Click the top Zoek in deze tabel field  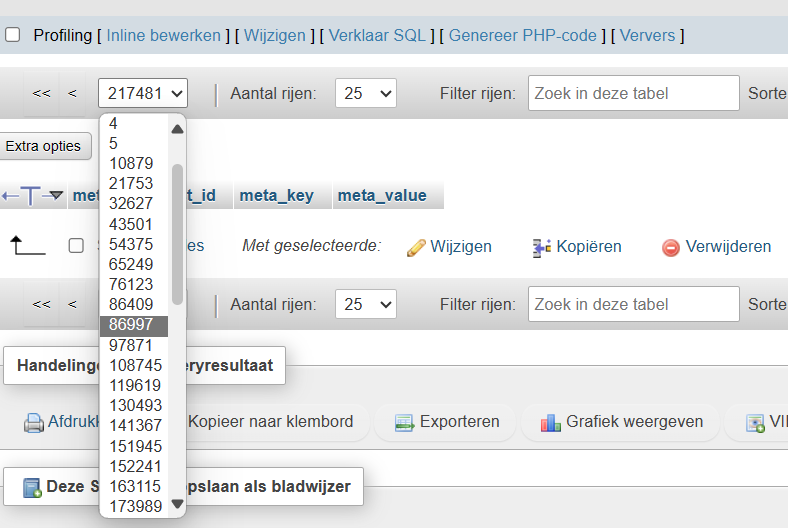click(x=633, y=93)
